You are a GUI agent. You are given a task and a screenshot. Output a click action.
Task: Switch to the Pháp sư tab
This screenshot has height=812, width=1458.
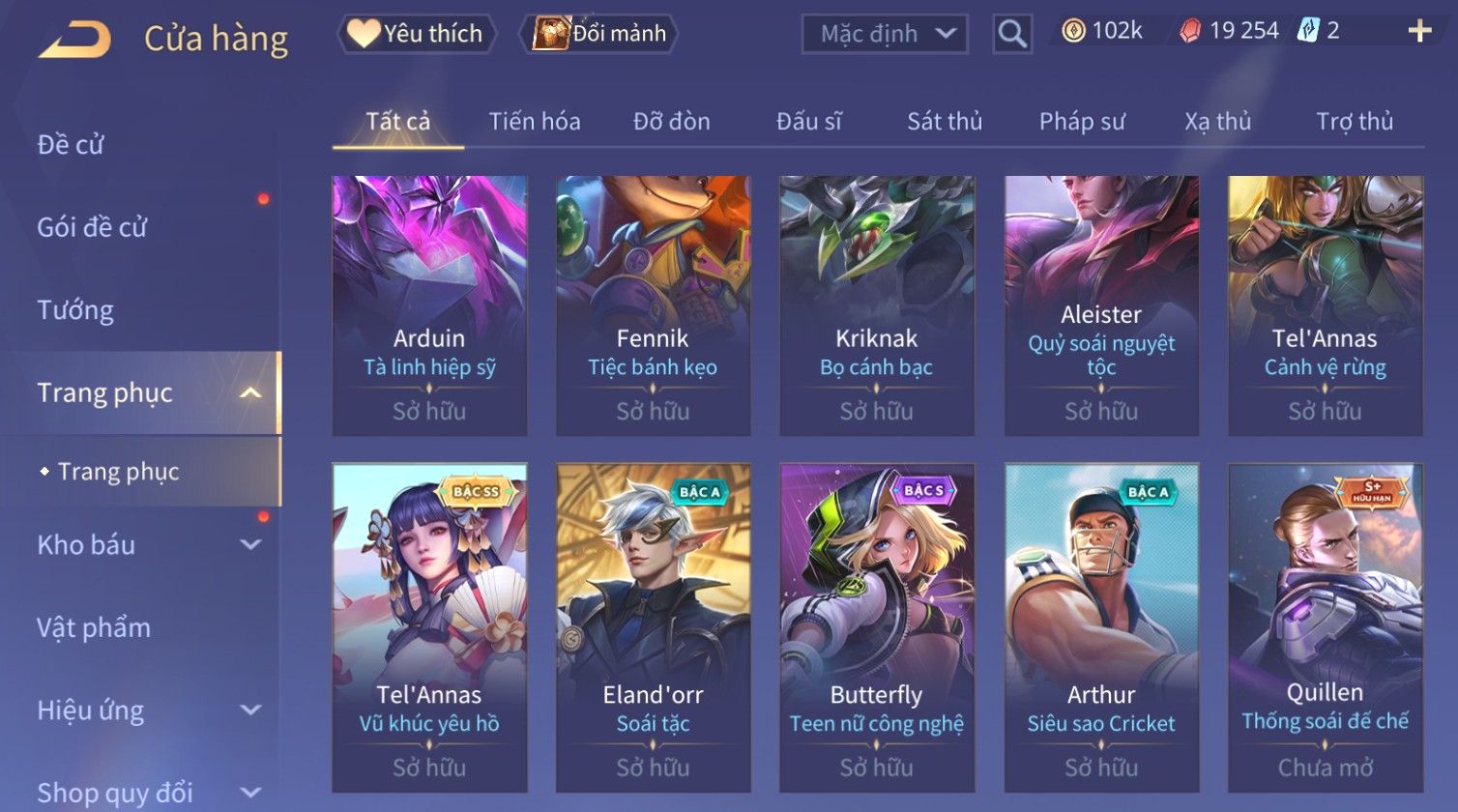coord(1082,122)
